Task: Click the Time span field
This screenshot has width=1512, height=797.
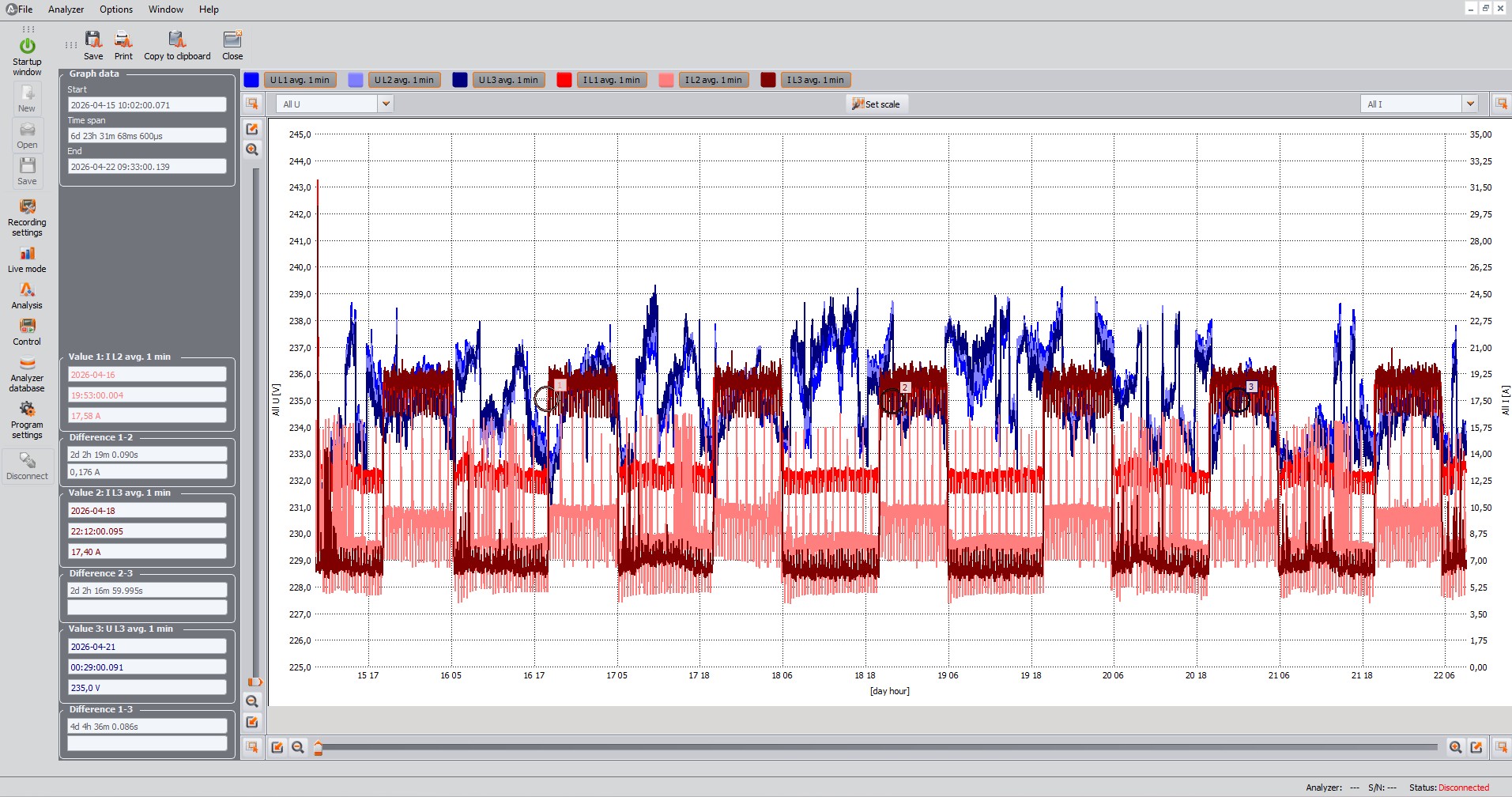Action: coord(147,135)
